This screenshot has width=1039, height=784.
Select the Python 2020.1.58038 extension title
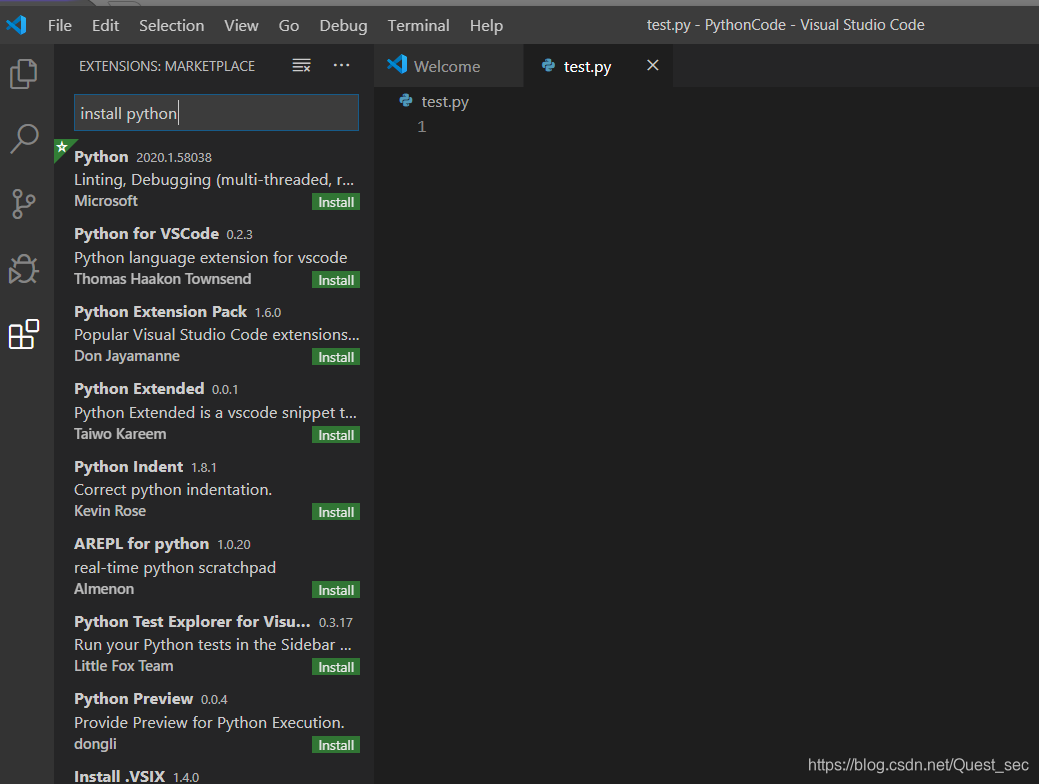101,157
